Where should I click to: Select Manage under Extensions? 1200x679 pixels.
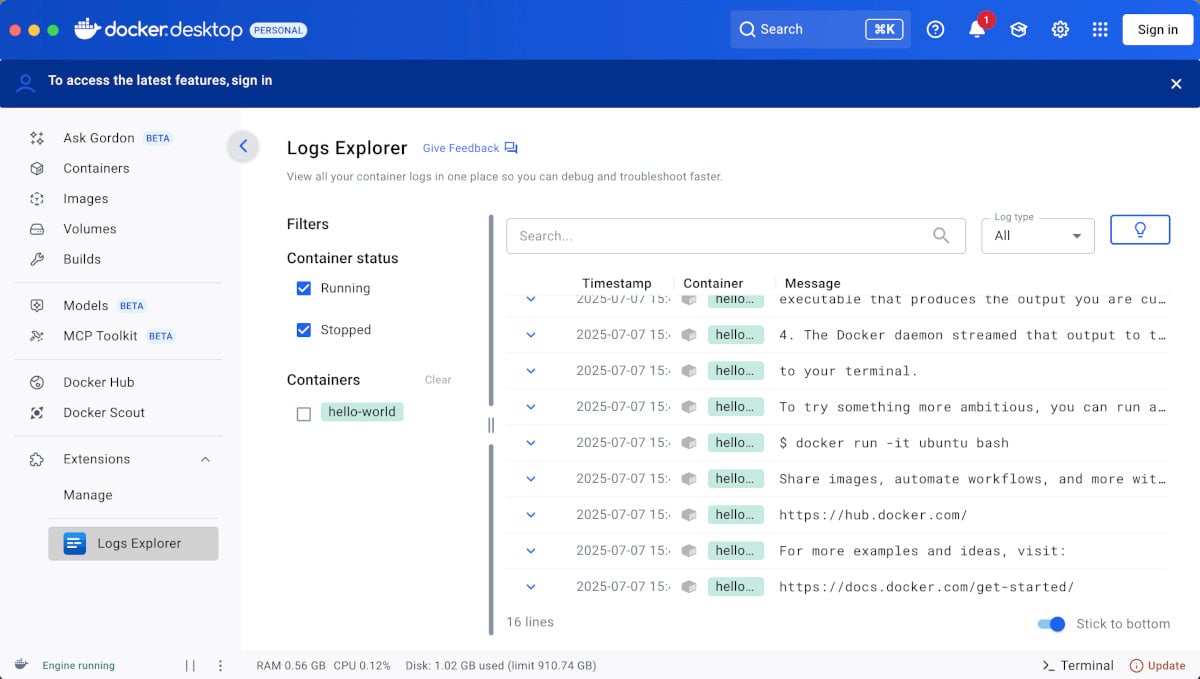pos(88,495)
